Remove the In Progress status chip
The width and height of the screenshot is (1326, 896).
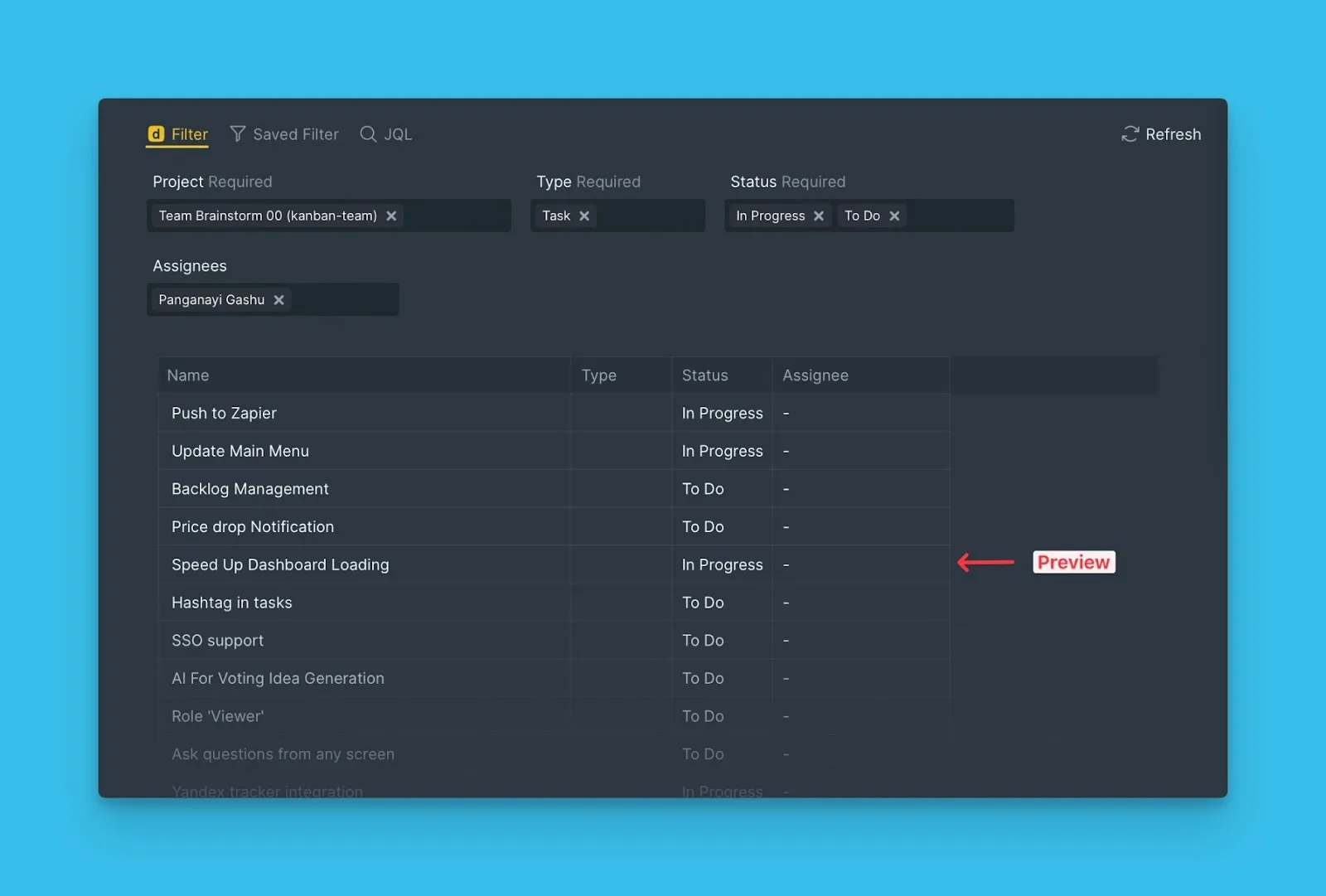point(819,216)
